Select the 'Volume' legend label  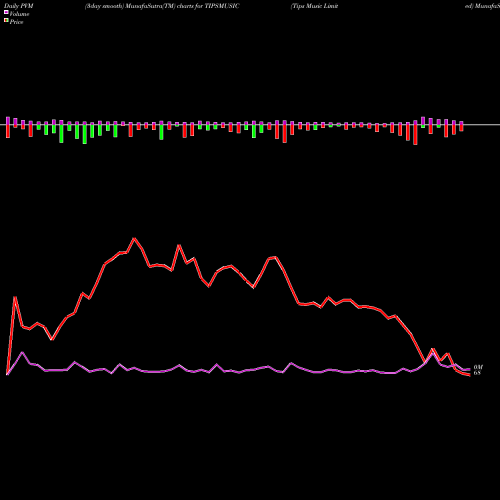(19, 14)
